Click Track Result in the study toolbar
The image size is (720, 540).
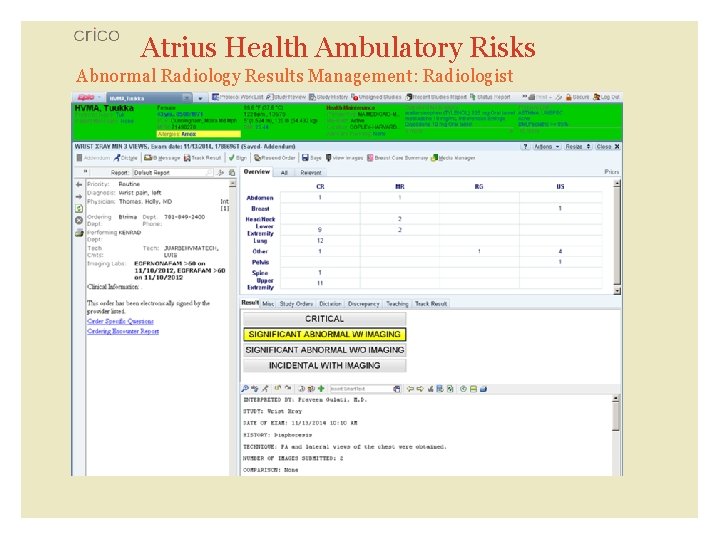202,158
